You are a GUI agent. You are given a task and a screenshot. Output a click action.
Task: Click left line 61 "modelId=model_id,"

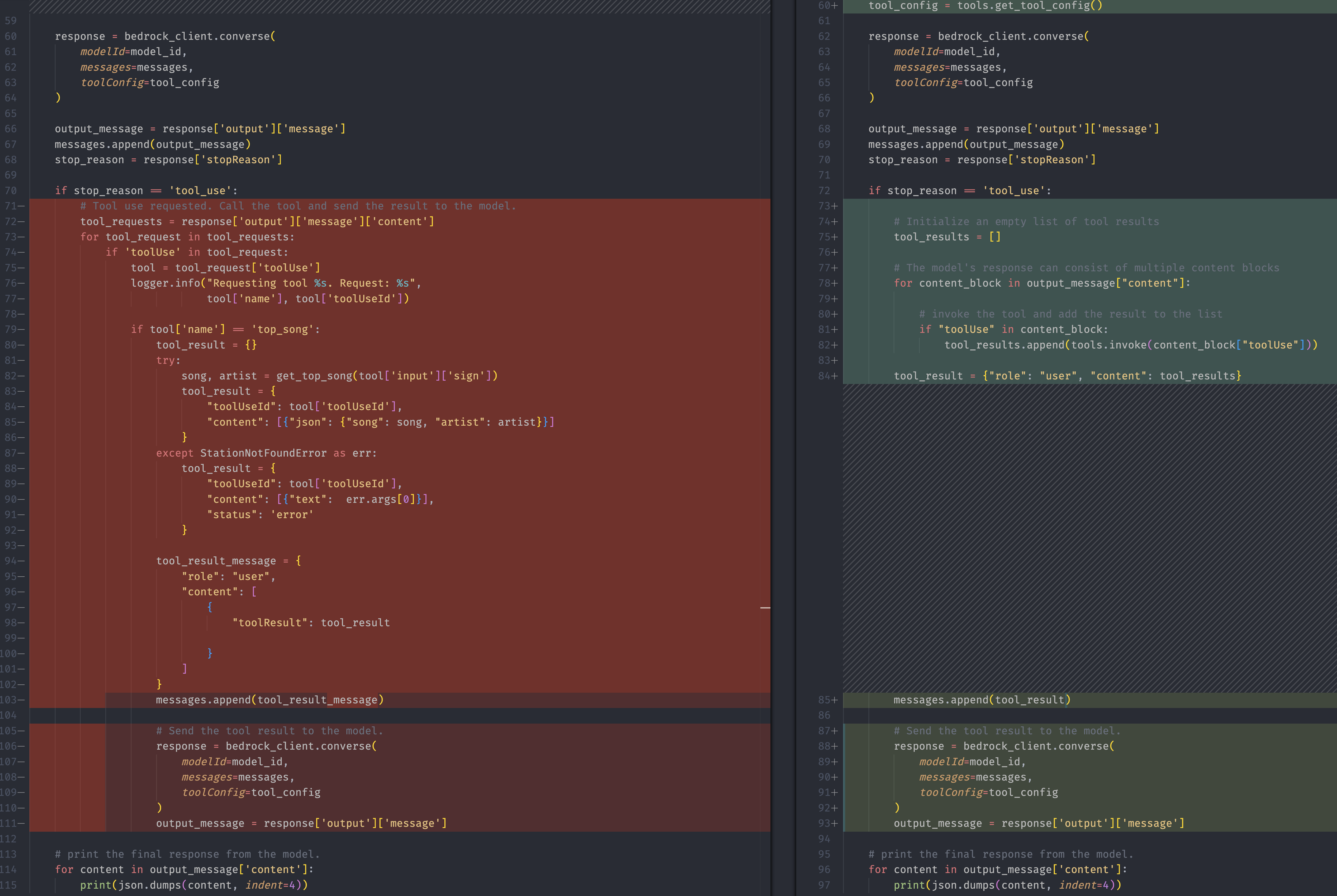134,52
